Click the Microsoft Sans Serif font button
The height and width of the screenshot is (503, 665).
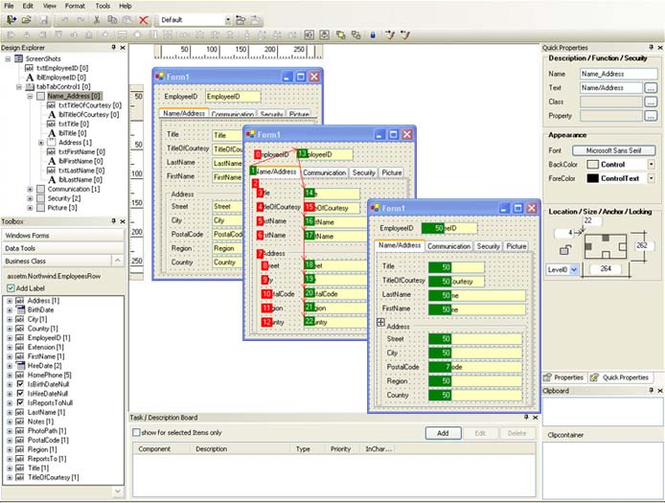coord(614,151)
